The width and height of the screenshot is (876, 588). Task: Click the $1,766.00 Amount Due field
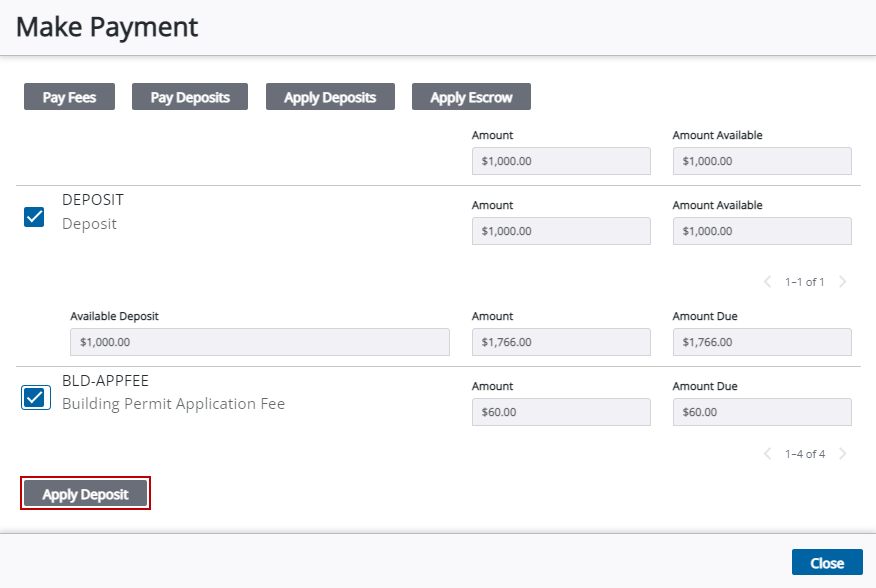click(x=761, y=342)
